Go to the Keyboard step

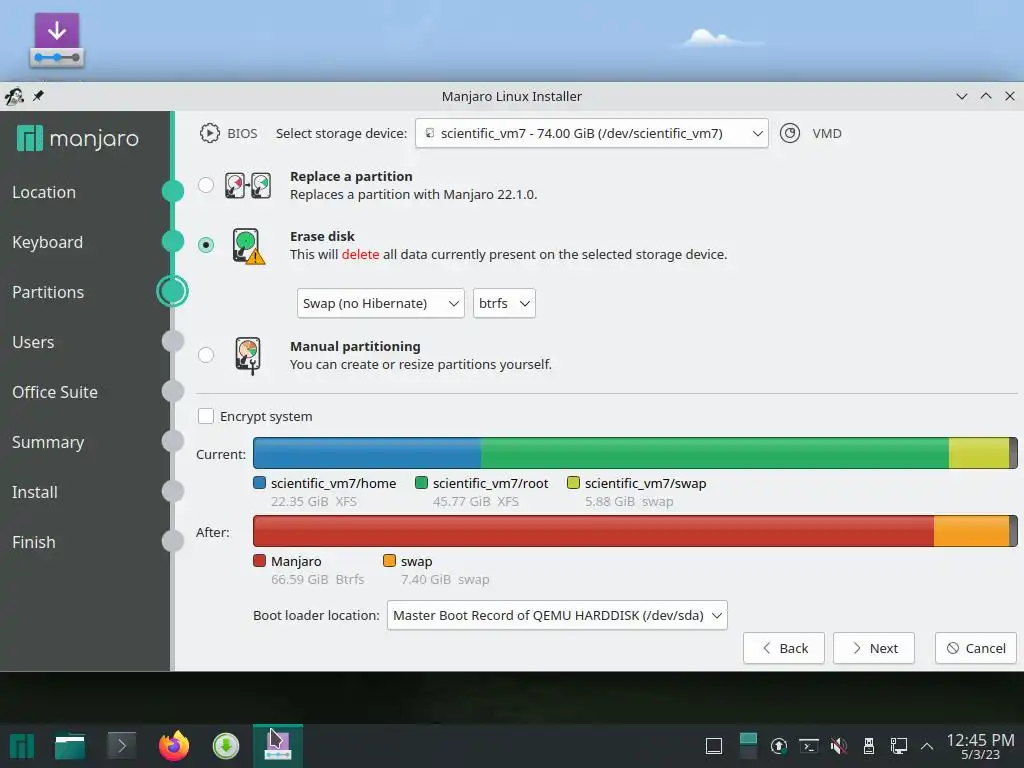point(47,242)
